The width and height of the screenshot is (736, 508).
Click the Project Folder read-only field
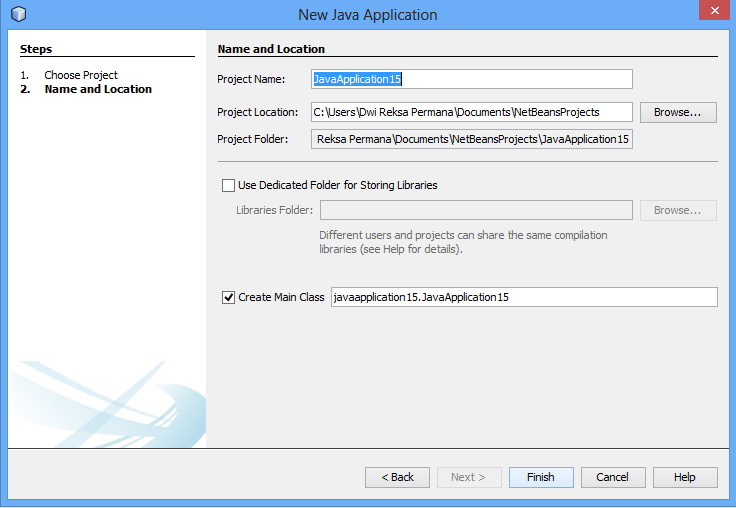pyautogui.click(x=472, y=139)
